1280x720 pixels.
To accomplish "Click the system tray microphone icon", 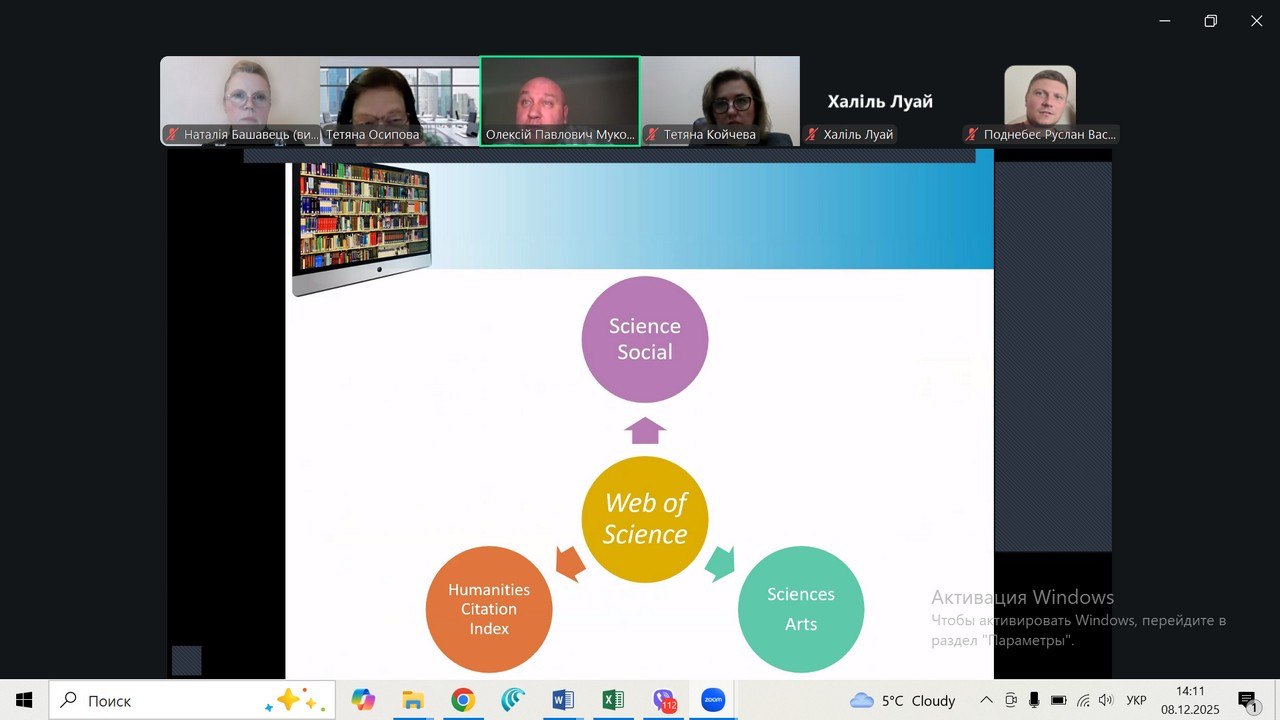I will (x=1034, y=700).
